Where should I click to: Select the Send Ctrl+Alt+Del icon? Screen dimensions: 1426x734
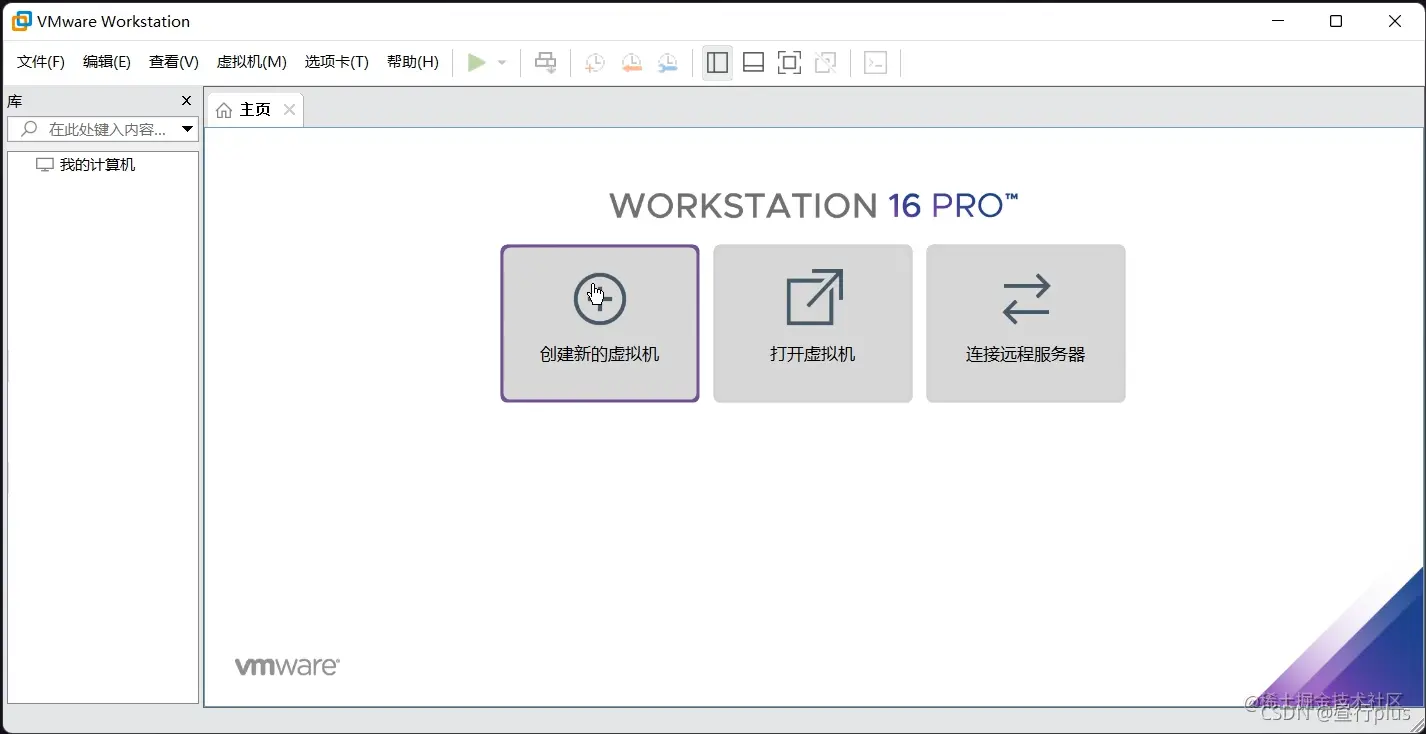(545, 61)
